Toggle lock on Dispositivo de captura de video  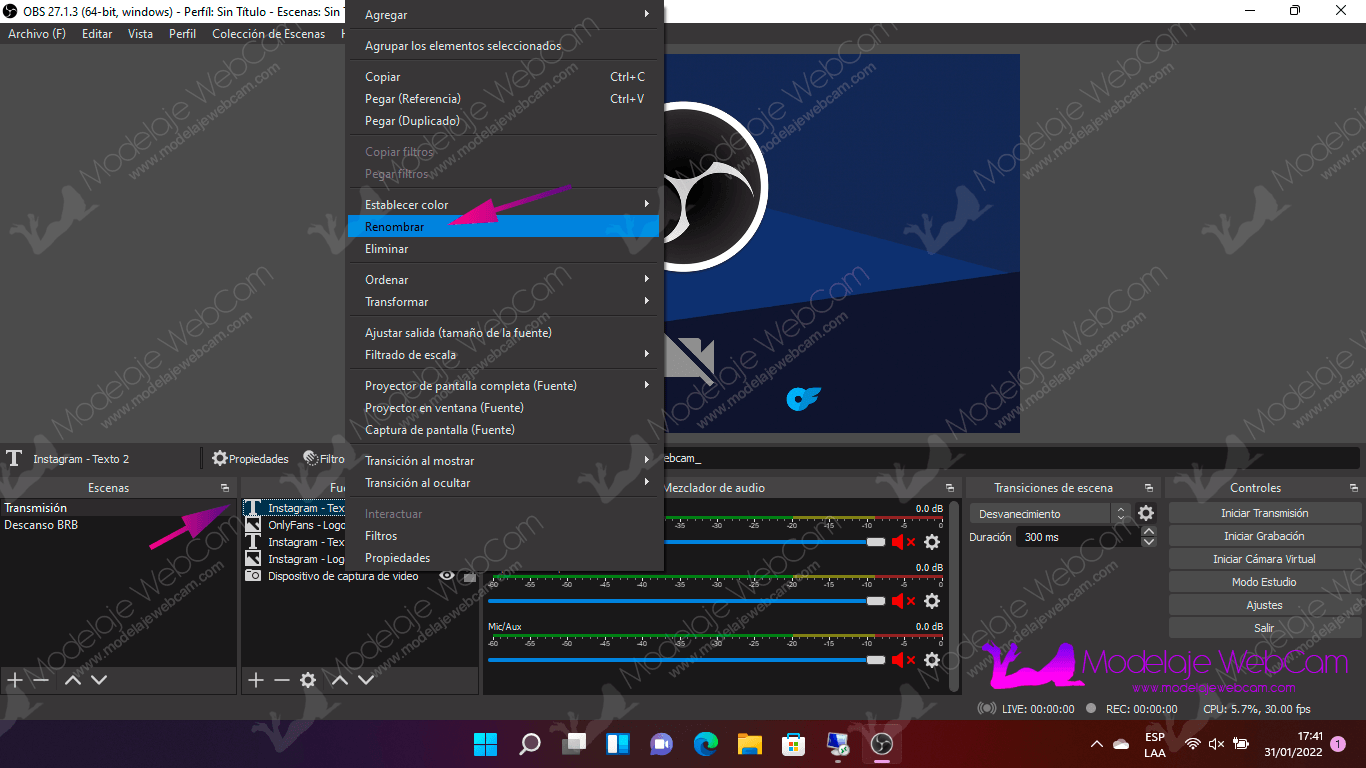click(468, 577)
